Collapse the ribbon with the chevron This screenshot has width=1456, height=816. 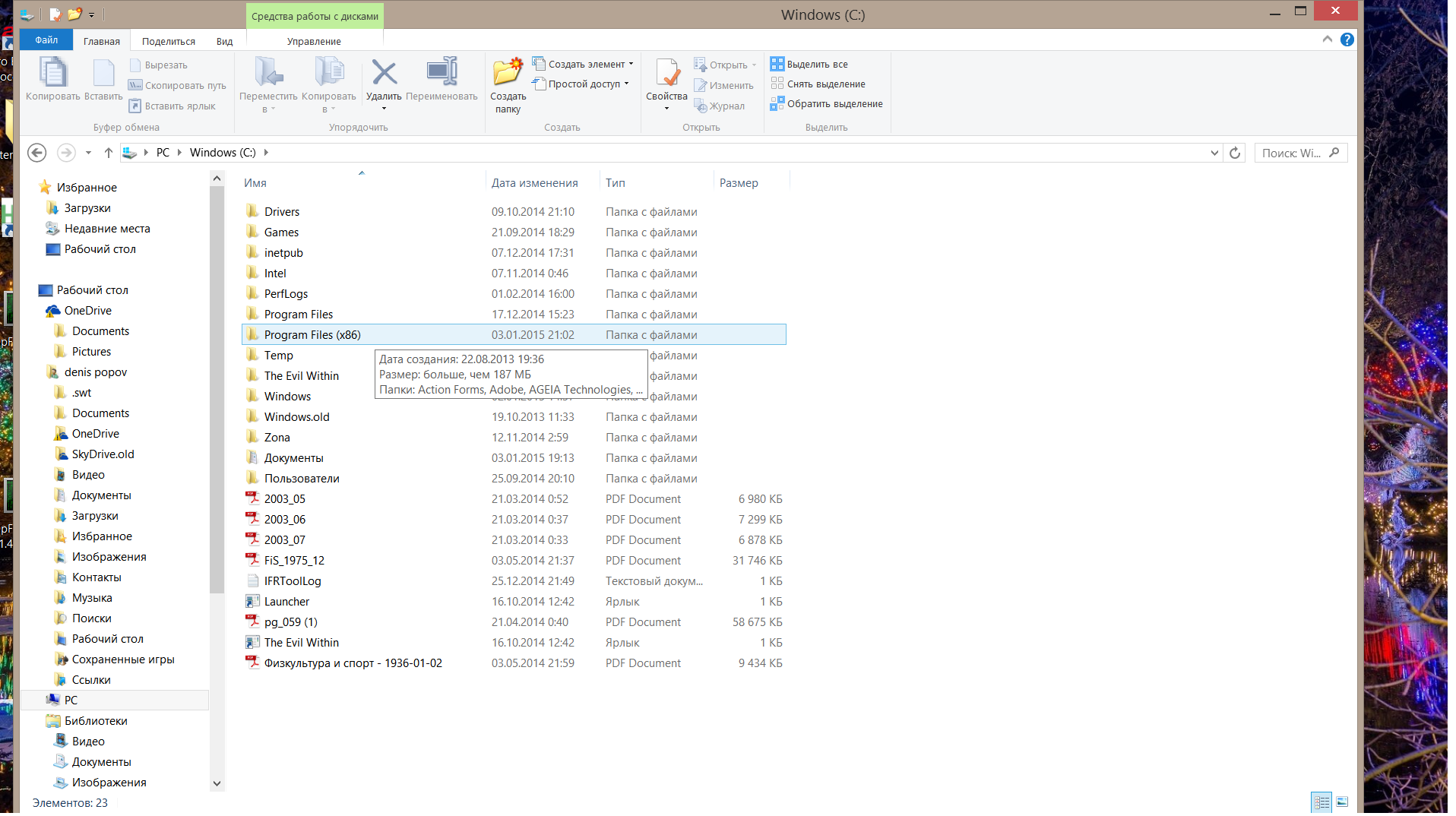(x=1328, y=40)
